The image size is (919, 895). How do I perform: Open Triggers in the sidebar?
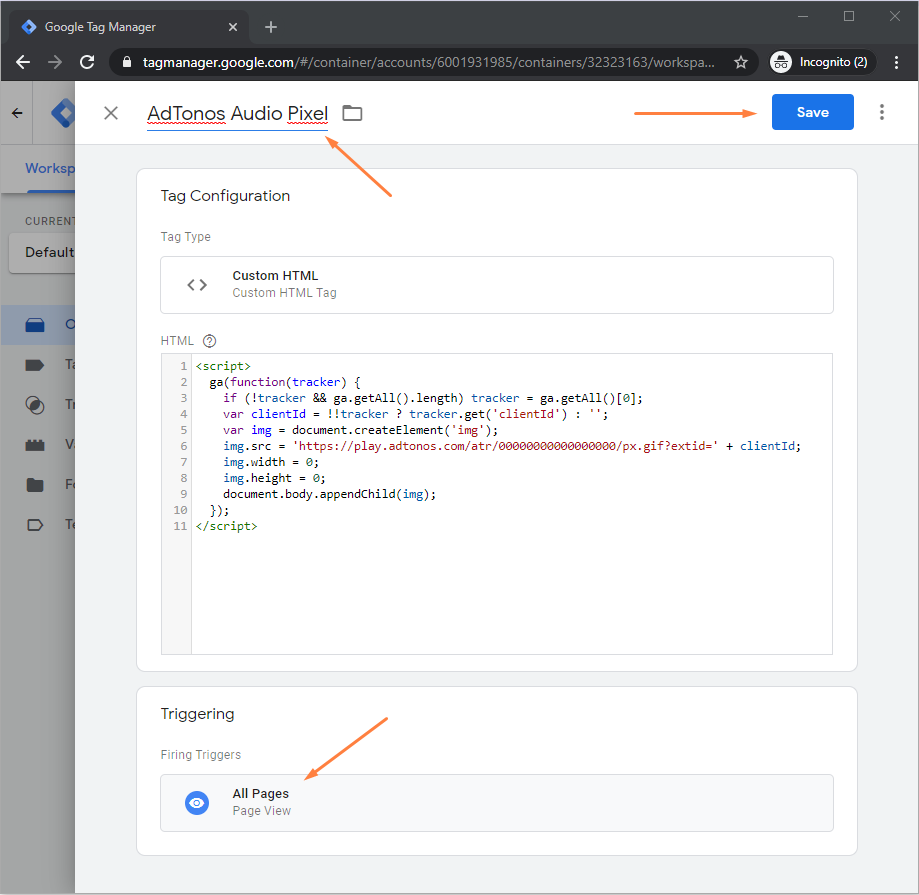coord(38,405)
